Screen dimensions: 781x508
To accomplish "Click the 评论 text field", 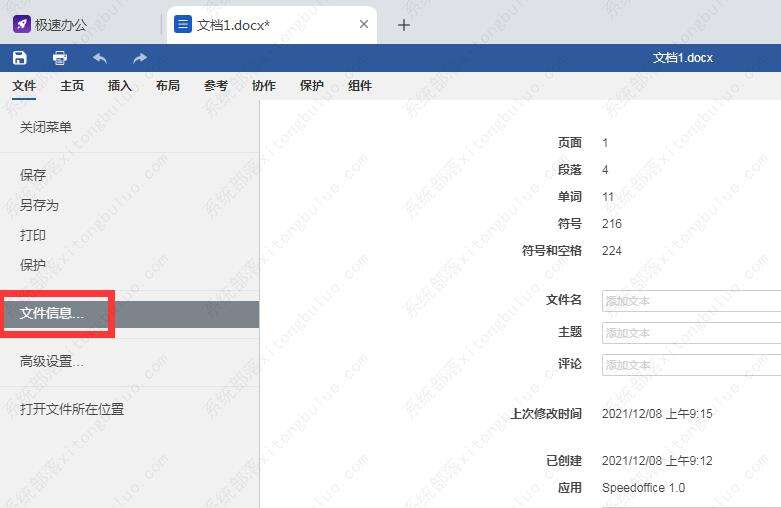I will pyautogui.click(x=691, y=365).
